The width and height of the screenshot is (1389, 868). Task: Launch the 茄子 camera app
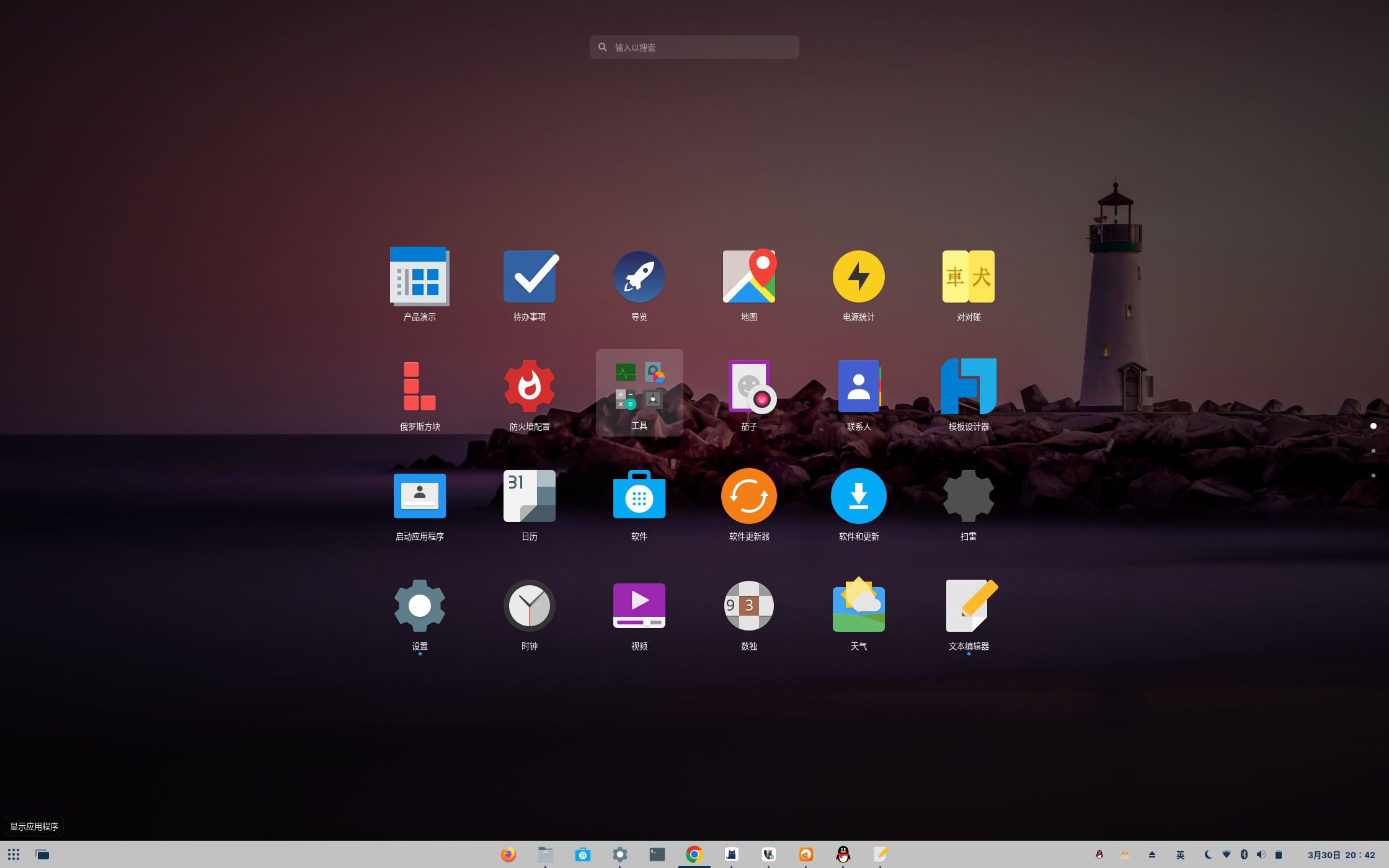coord(748,387)
